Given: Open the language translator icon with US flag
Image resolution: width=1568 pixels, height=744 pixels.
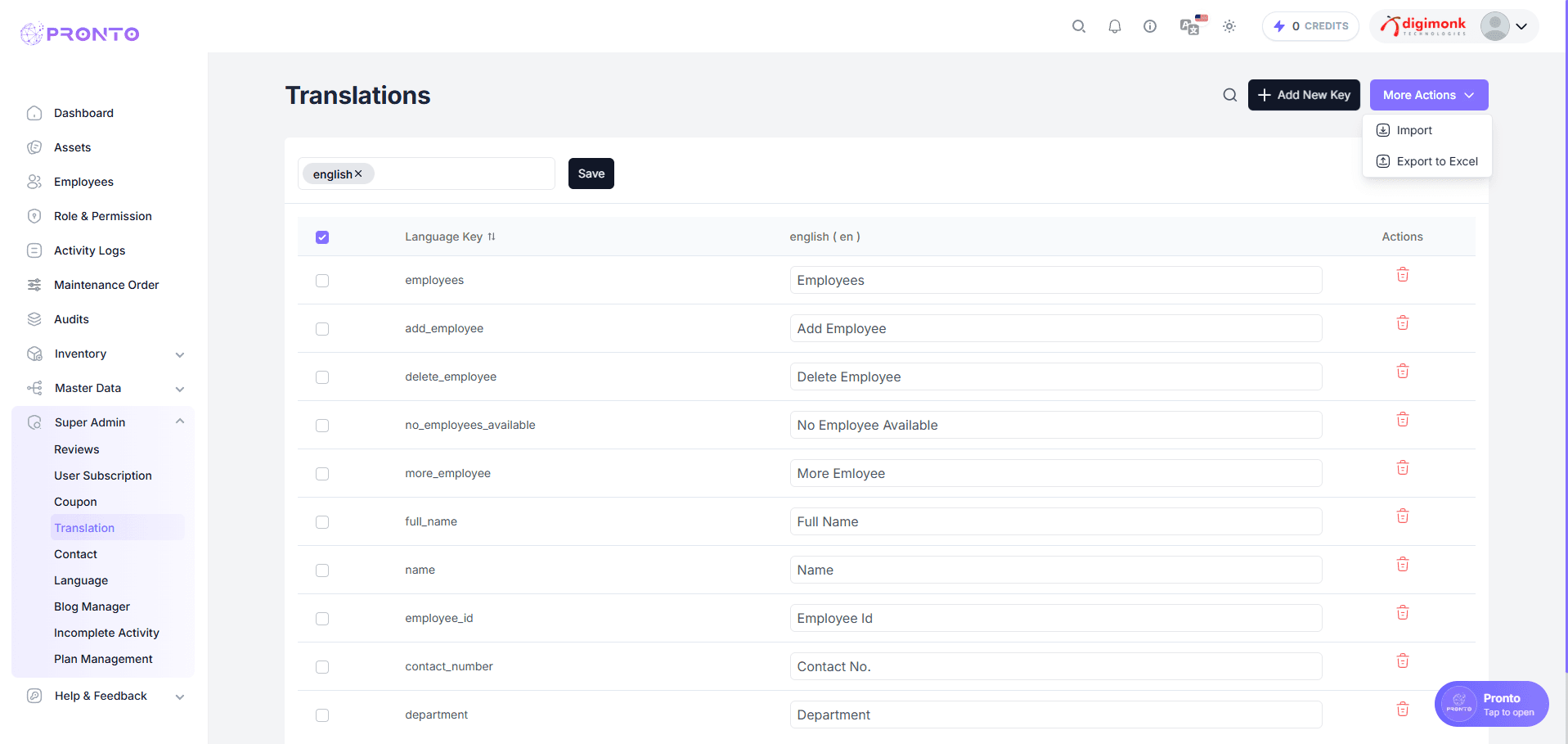Looking at the screenshot, I should coord(1191,26).
